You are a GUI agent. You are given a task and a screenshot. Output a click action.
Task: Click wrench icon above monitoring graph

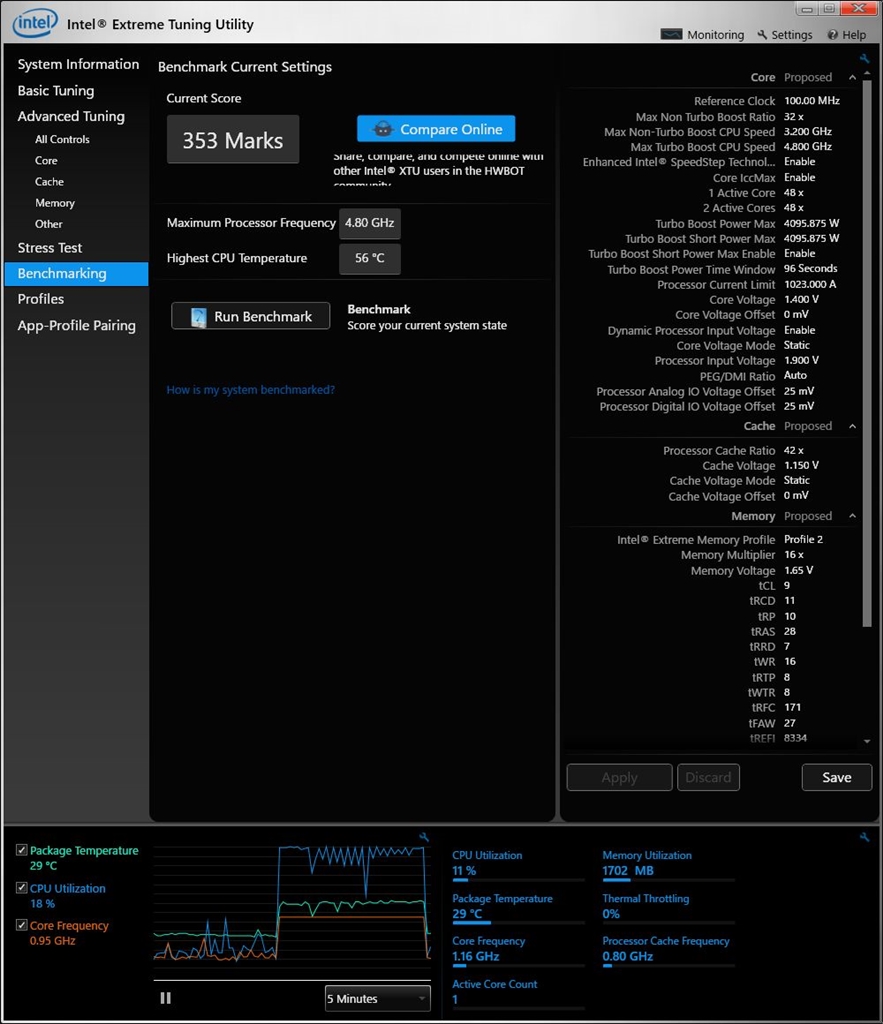[x=424, y=837]
